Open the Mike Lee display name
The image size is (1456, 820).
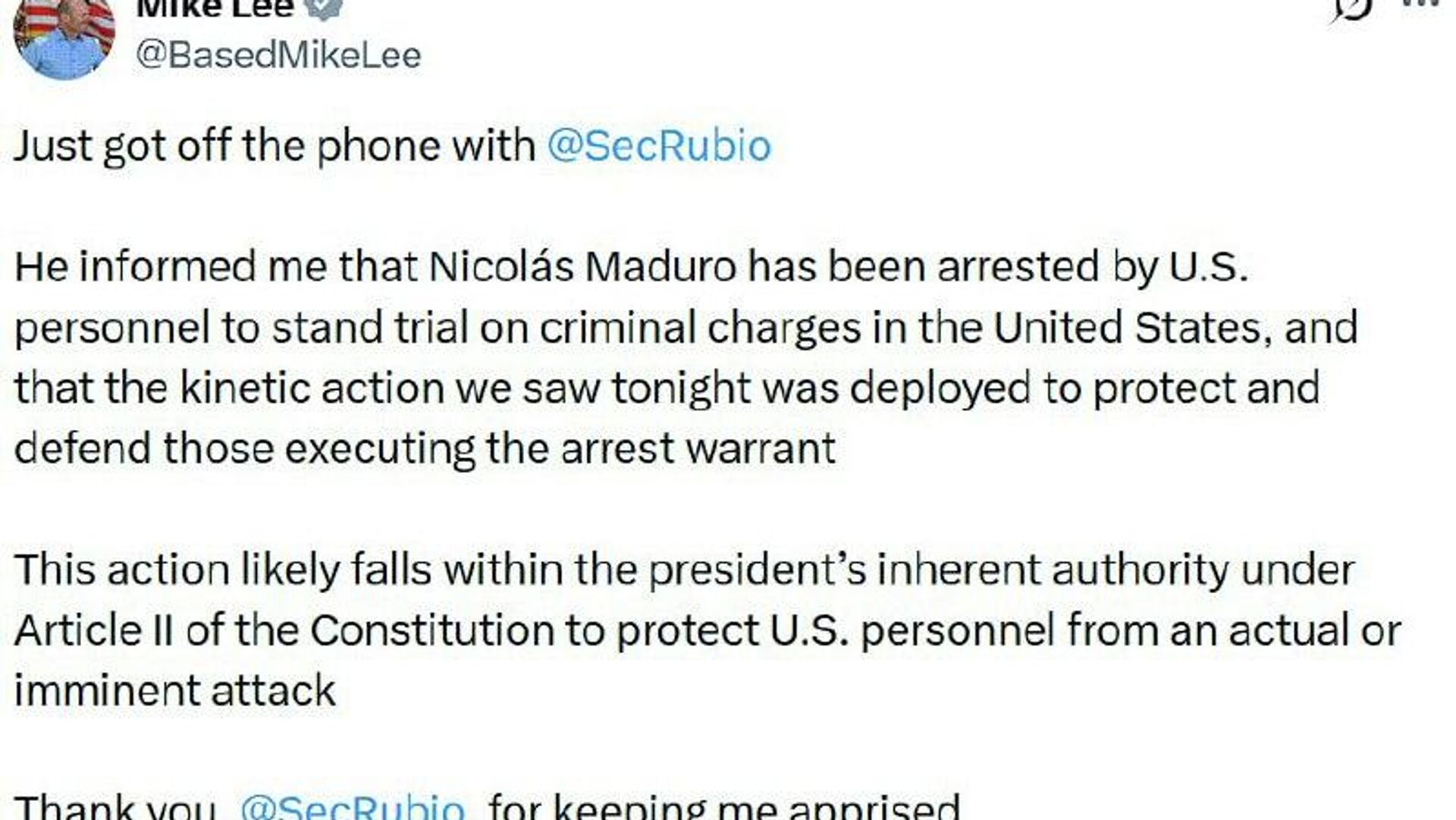click(215, 8)
